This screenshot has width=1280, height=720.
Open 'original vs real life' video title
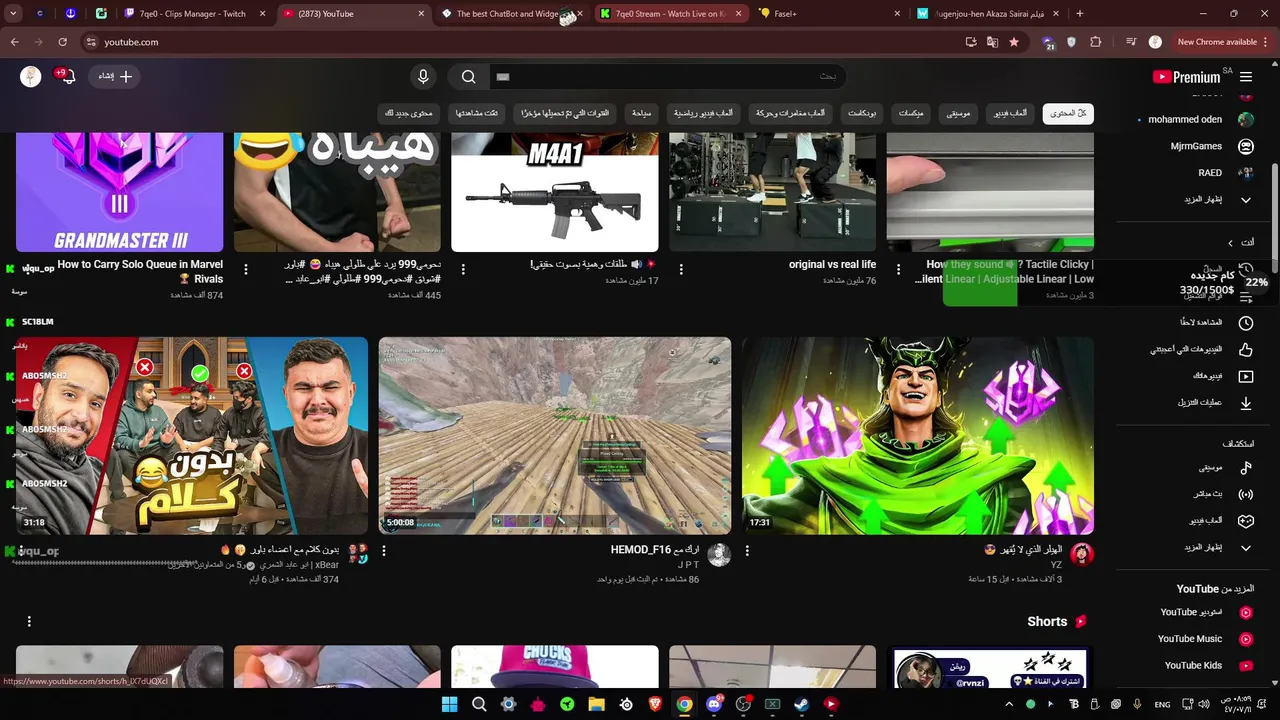832,265
